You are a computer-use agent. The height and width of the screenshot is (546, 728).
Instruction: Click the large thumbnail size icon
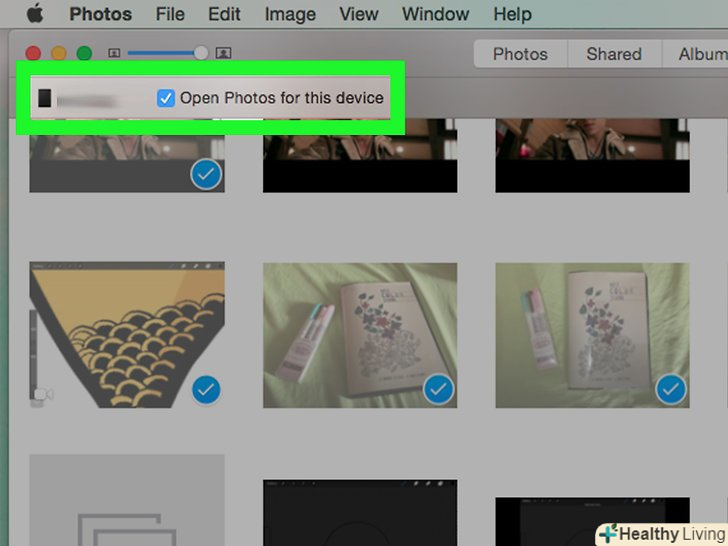[x=223, y=53]
